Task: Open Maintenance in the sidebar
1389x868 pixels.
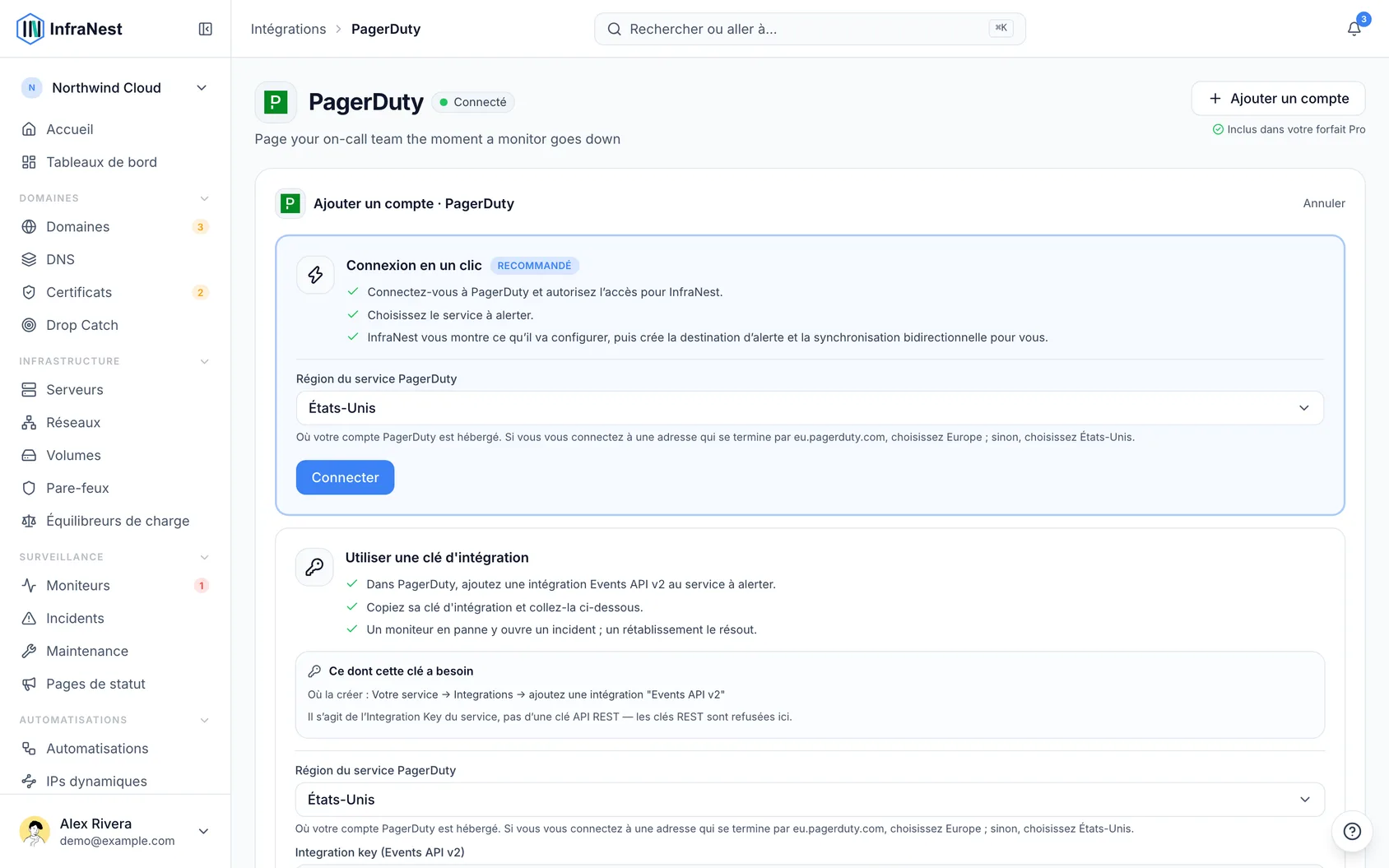Action: [115, 651]
